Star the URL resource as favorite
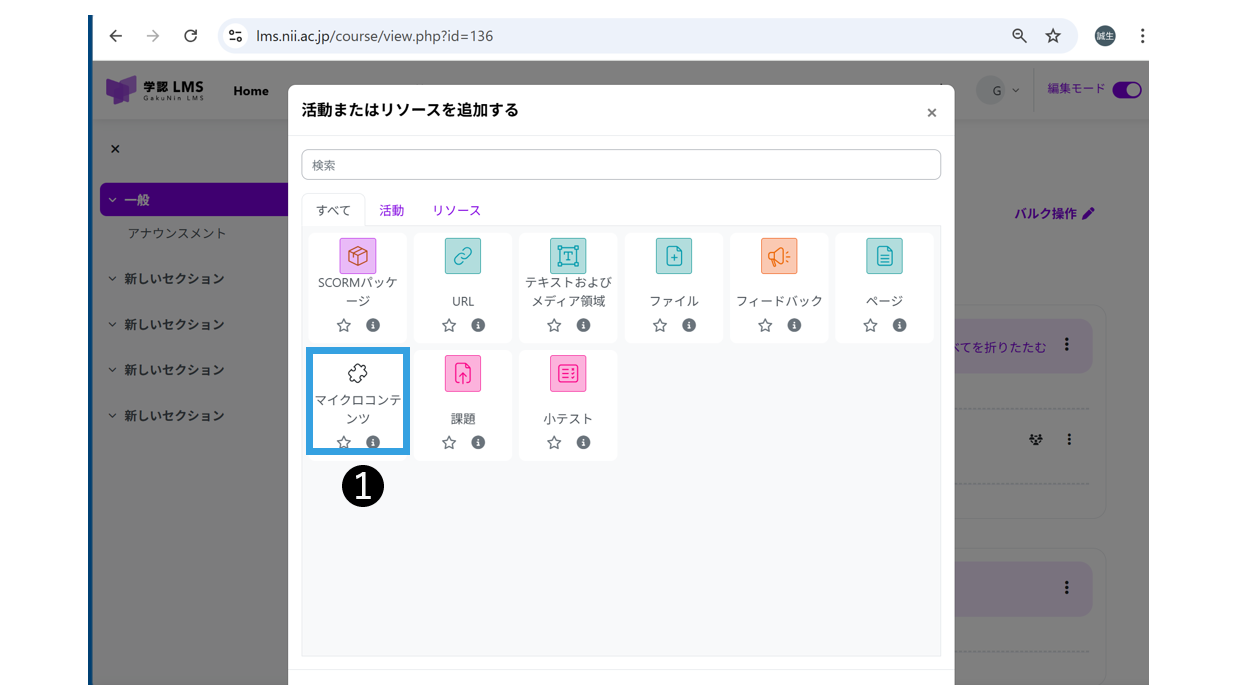The height and width of the screenshot is (689, 1239). click(449, 325)
